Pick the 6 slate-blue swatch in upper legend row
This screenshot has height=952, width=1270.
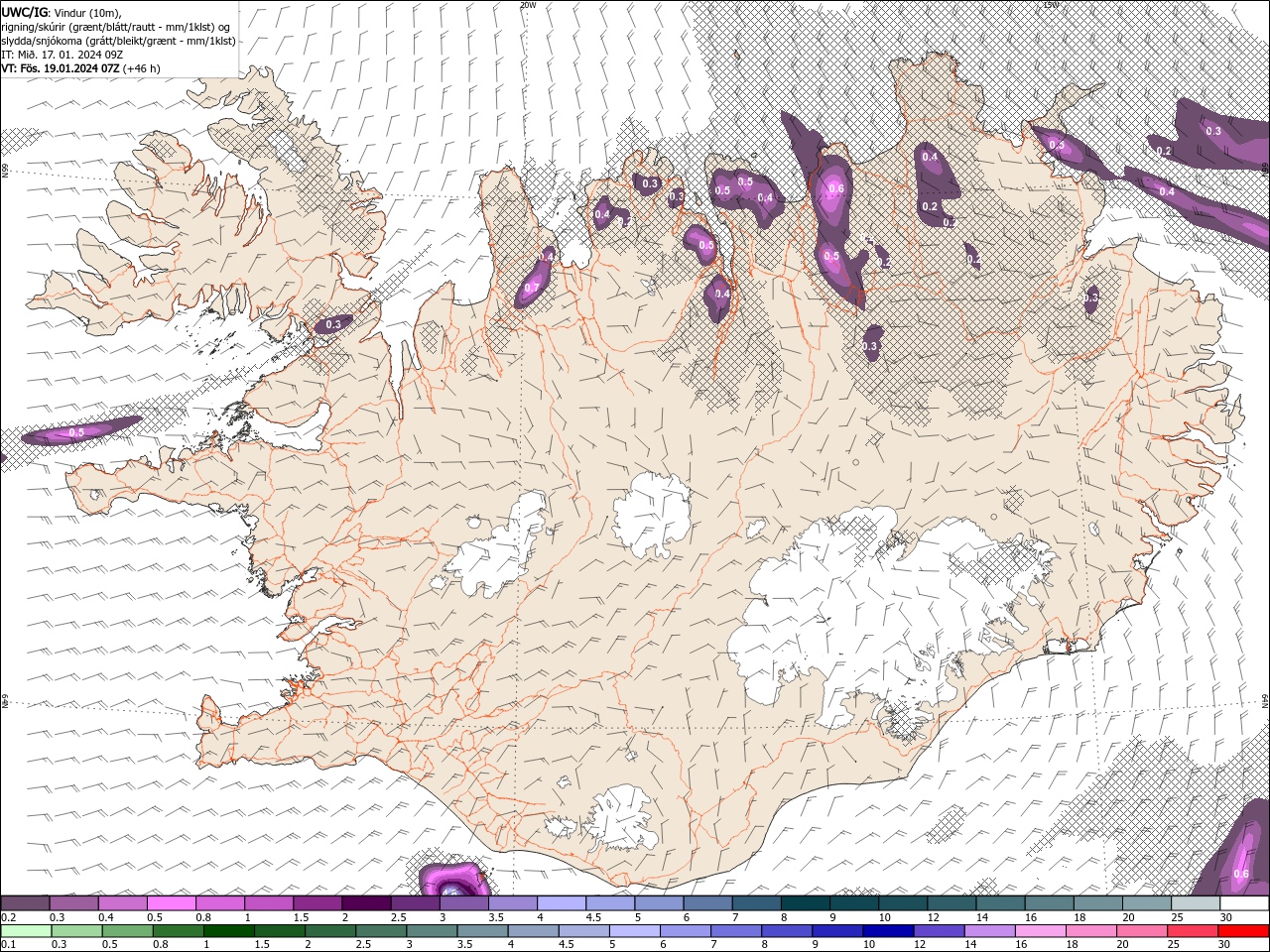[x=706, y=903]
